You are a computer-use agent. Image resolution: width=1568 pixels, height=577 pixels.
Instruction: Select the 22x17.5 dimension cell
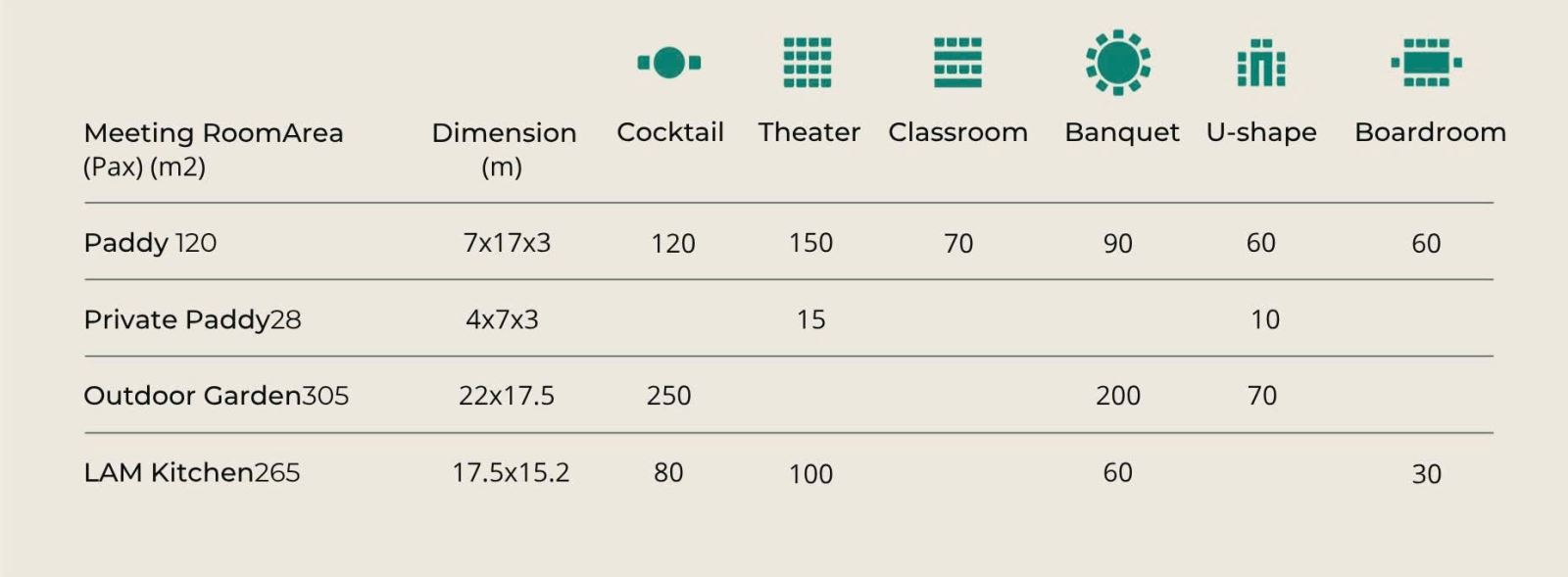click(507, 396)
